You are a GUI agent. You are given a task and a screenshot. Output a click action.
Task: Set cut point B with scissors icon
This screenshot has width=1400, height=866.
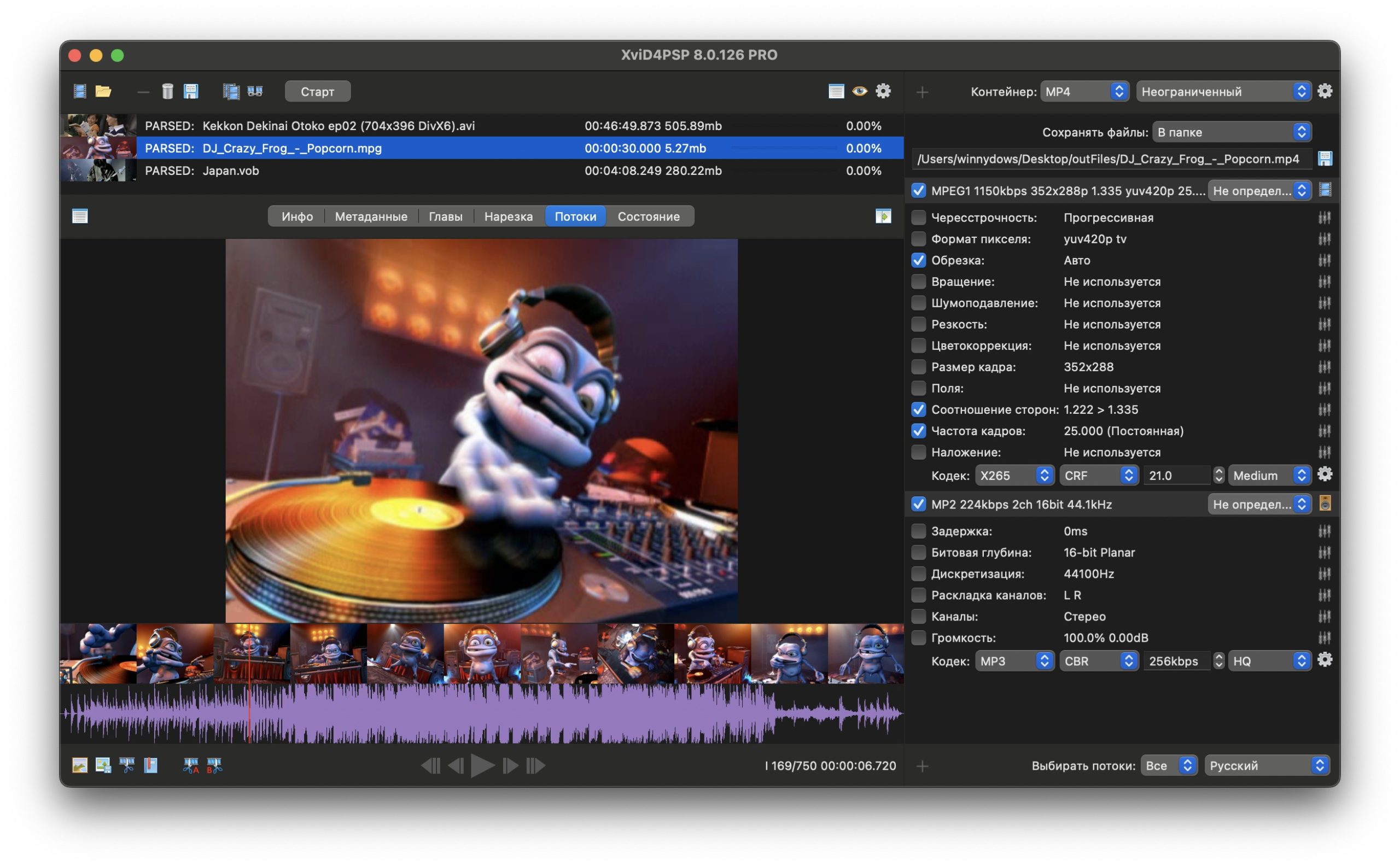pos(214,766)
